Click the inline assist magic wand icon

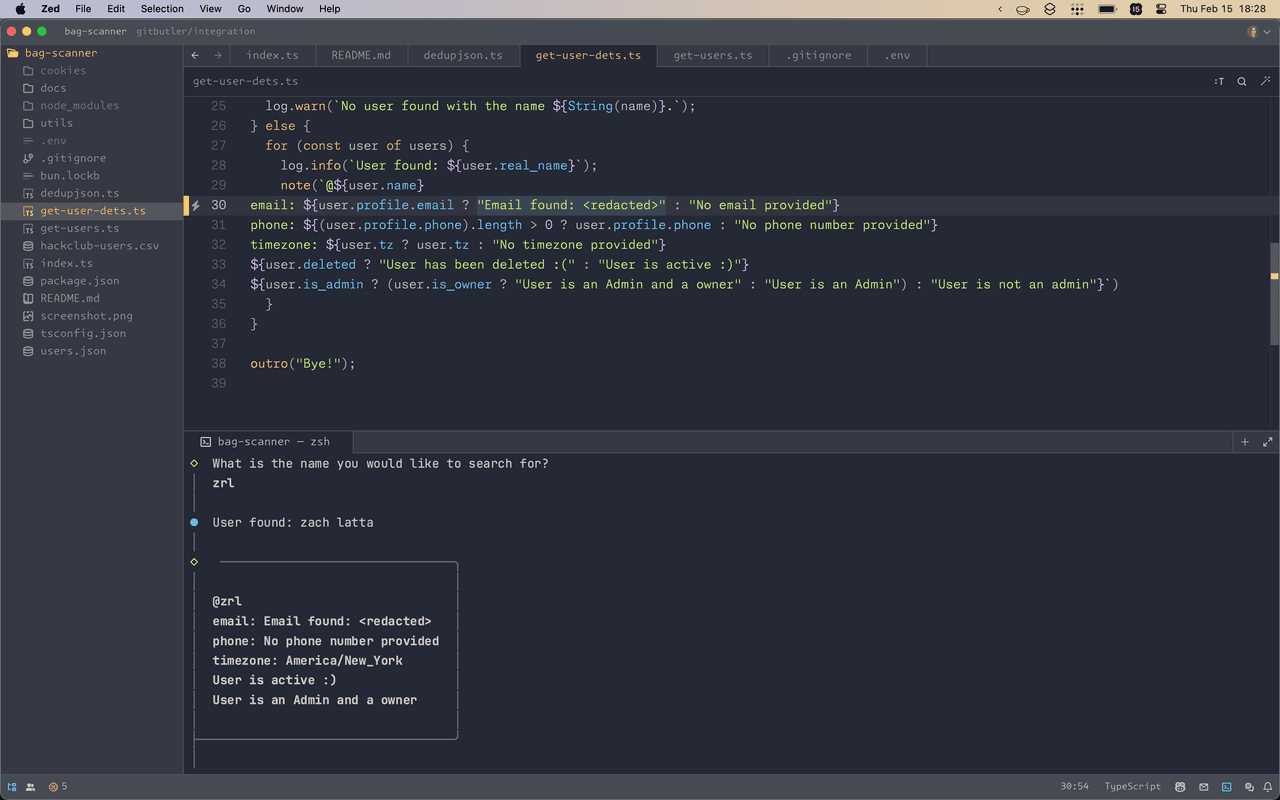1266,81
